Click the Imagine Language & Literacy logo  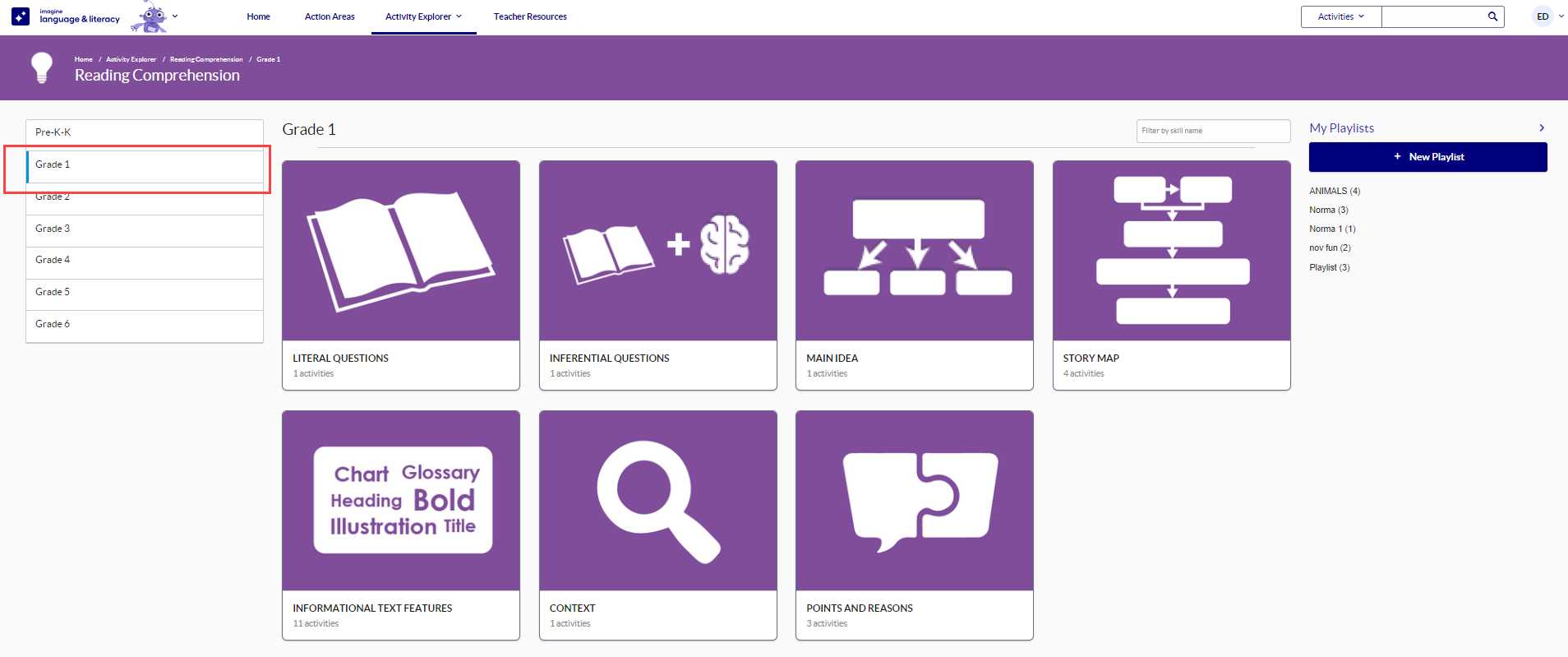point(66,16)
